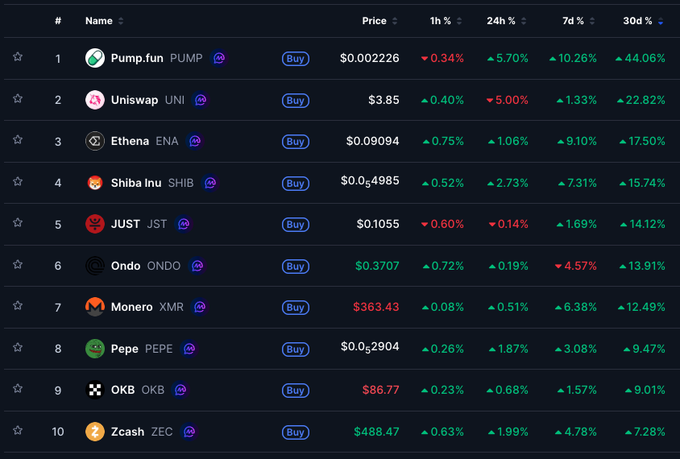
Task: Open the Zcash coin page link
Action: tap(128, 432)
